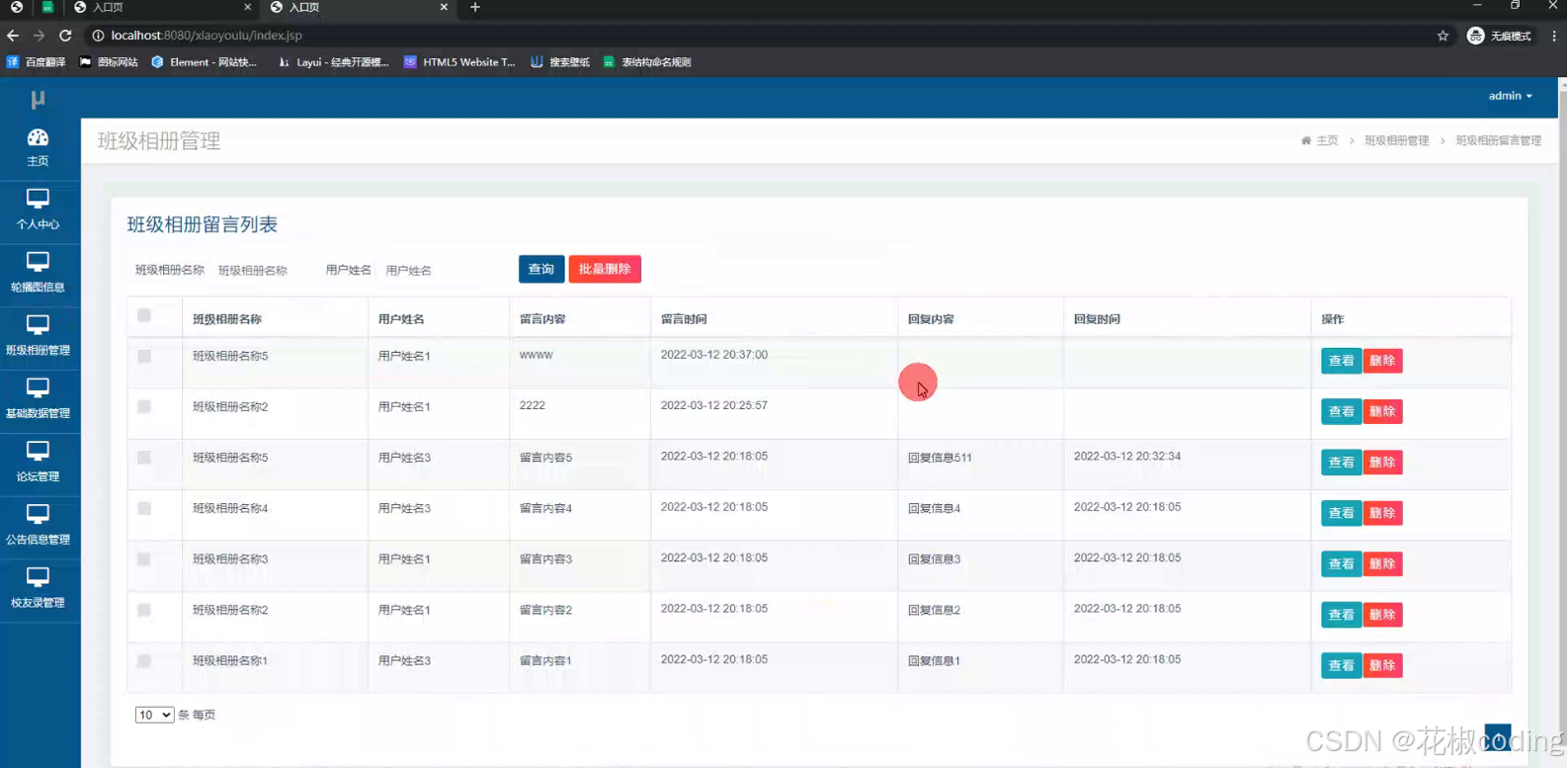
Task: Click 删除 for the 留言内容5 row
Action: click(x=1382, y=462)
